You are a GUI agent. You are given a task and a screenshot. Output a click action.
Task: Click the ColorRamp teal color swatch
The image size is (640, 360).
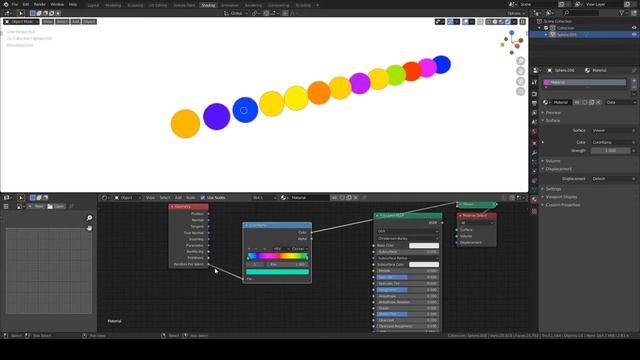click(277, 272)
